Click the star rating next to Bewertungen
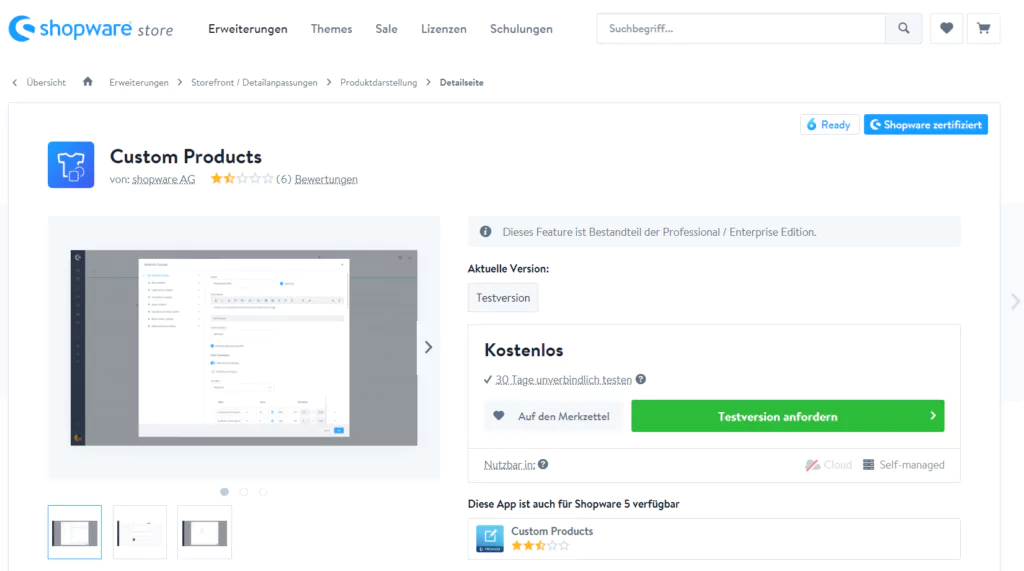1024x571 pixels. click(242, 178)
